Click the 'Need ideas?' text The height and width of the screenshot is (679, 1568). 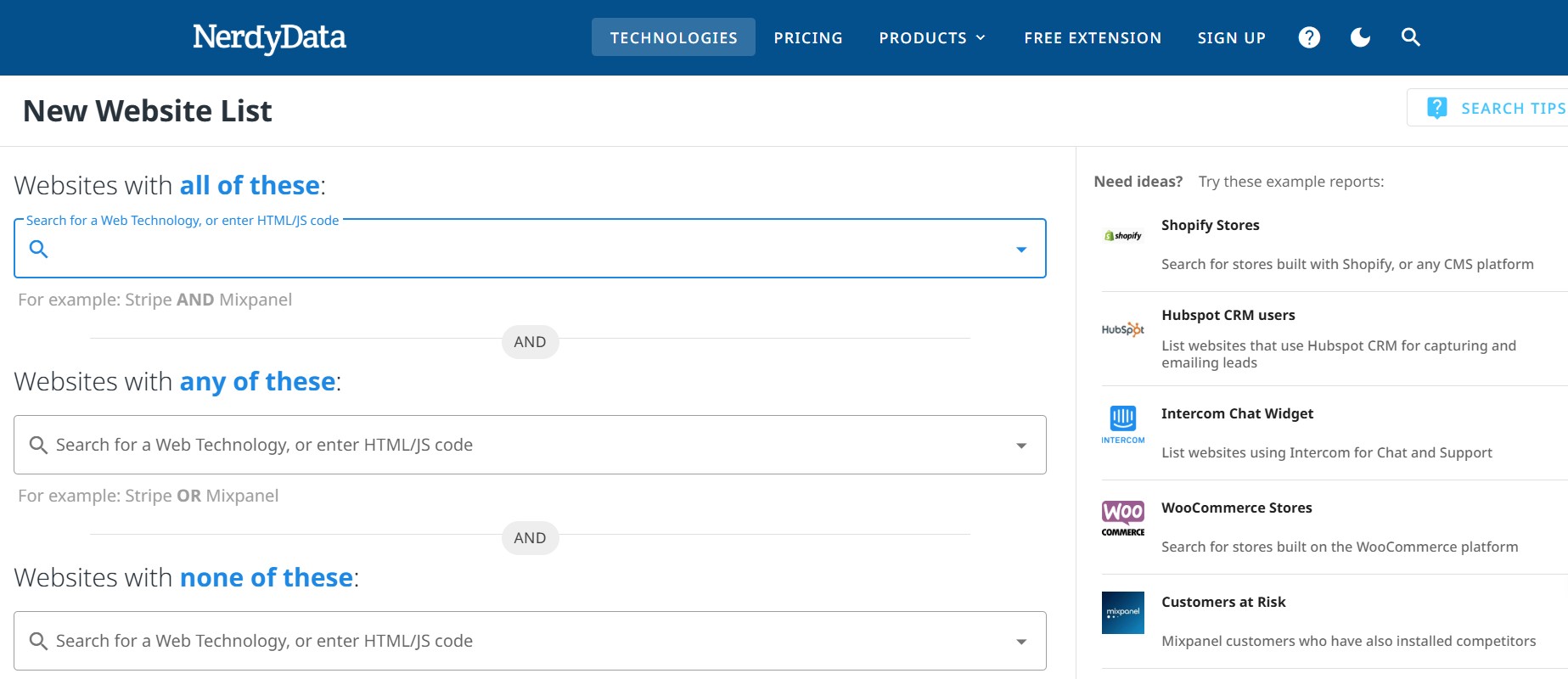pyautogui.click(x=1138, y=182)
